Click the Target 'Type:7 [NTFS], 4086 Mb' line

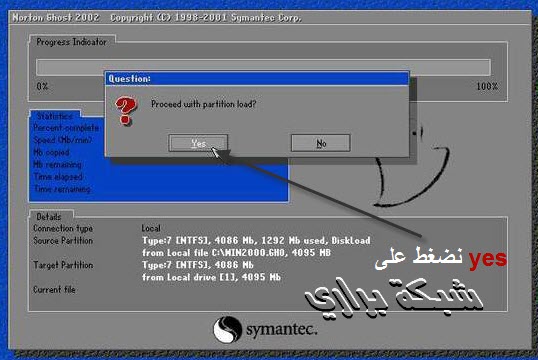[x=198, y=265]
